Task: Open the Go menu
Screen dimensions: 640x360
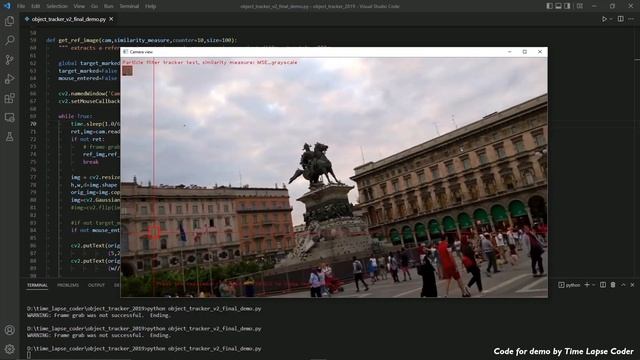Action: 94,6
